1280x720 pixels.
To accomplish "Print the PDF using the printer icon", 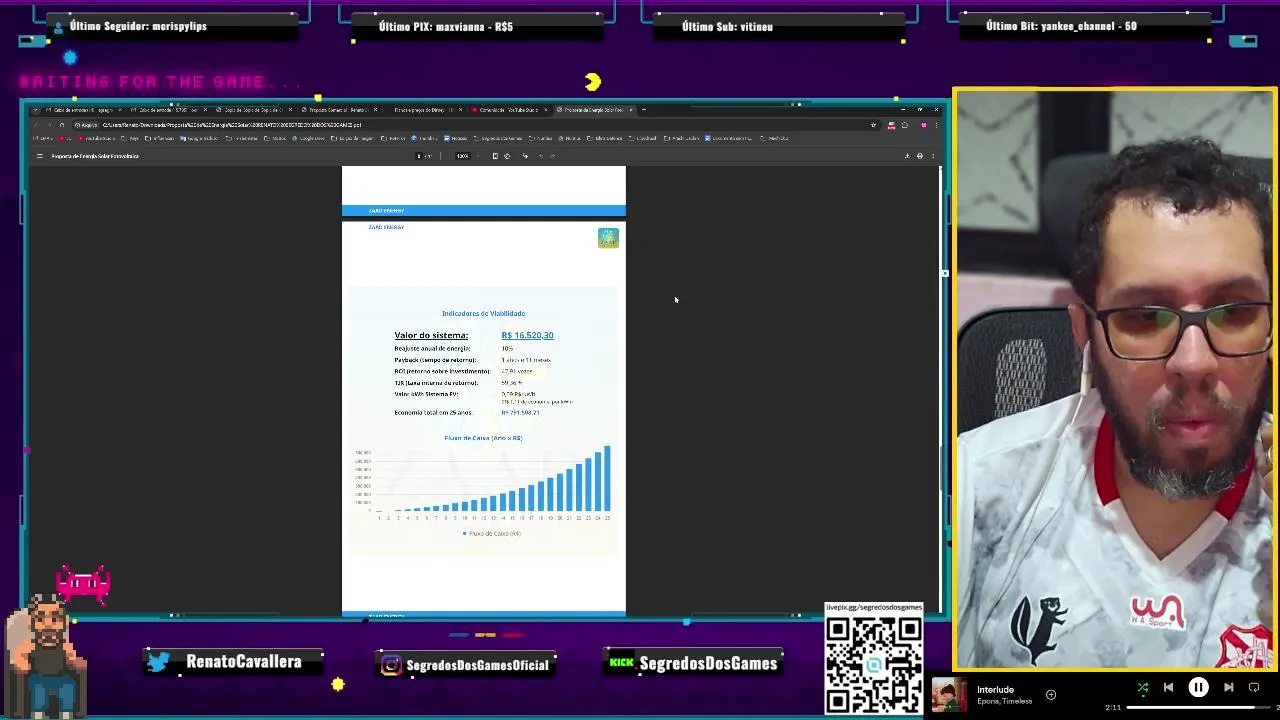I will point(920,156).
